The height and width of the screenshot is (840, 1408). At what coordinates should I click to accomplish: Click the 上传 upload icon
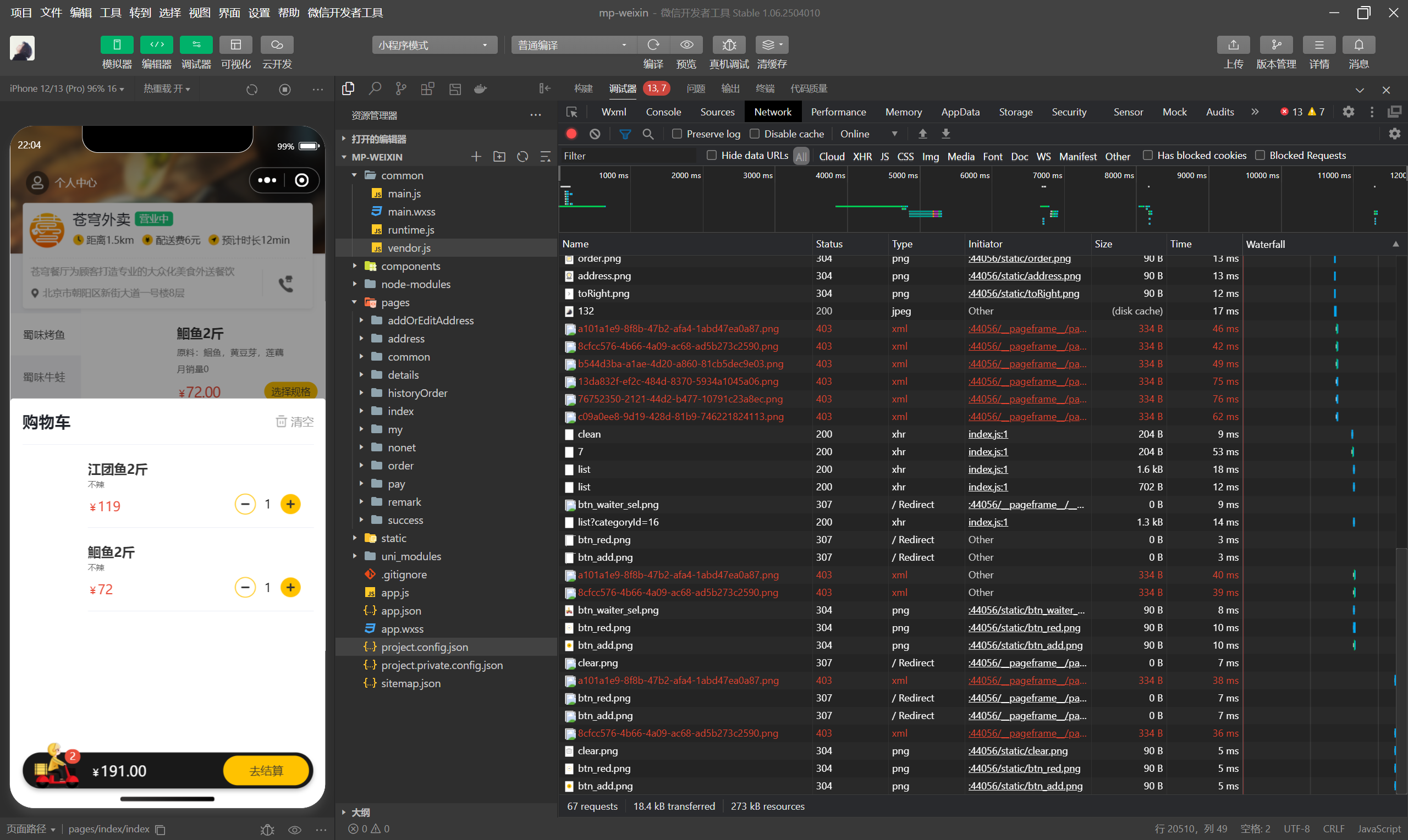point(1233,45)
